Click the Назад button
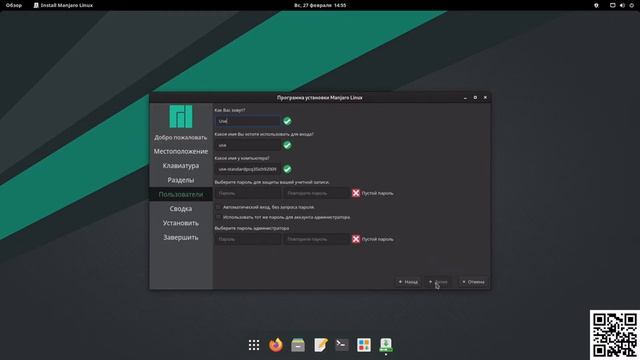 408,282
